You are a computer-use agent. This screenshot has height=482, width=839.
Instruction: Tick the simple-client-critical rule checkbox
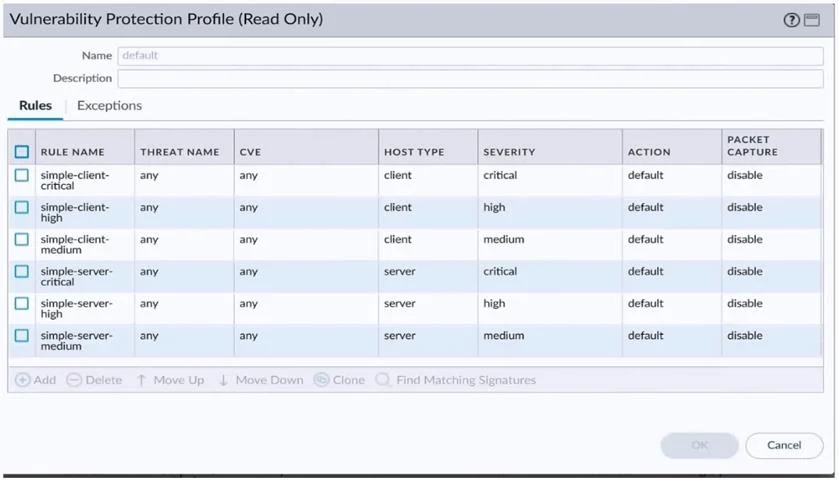click(x=22, y=175)
